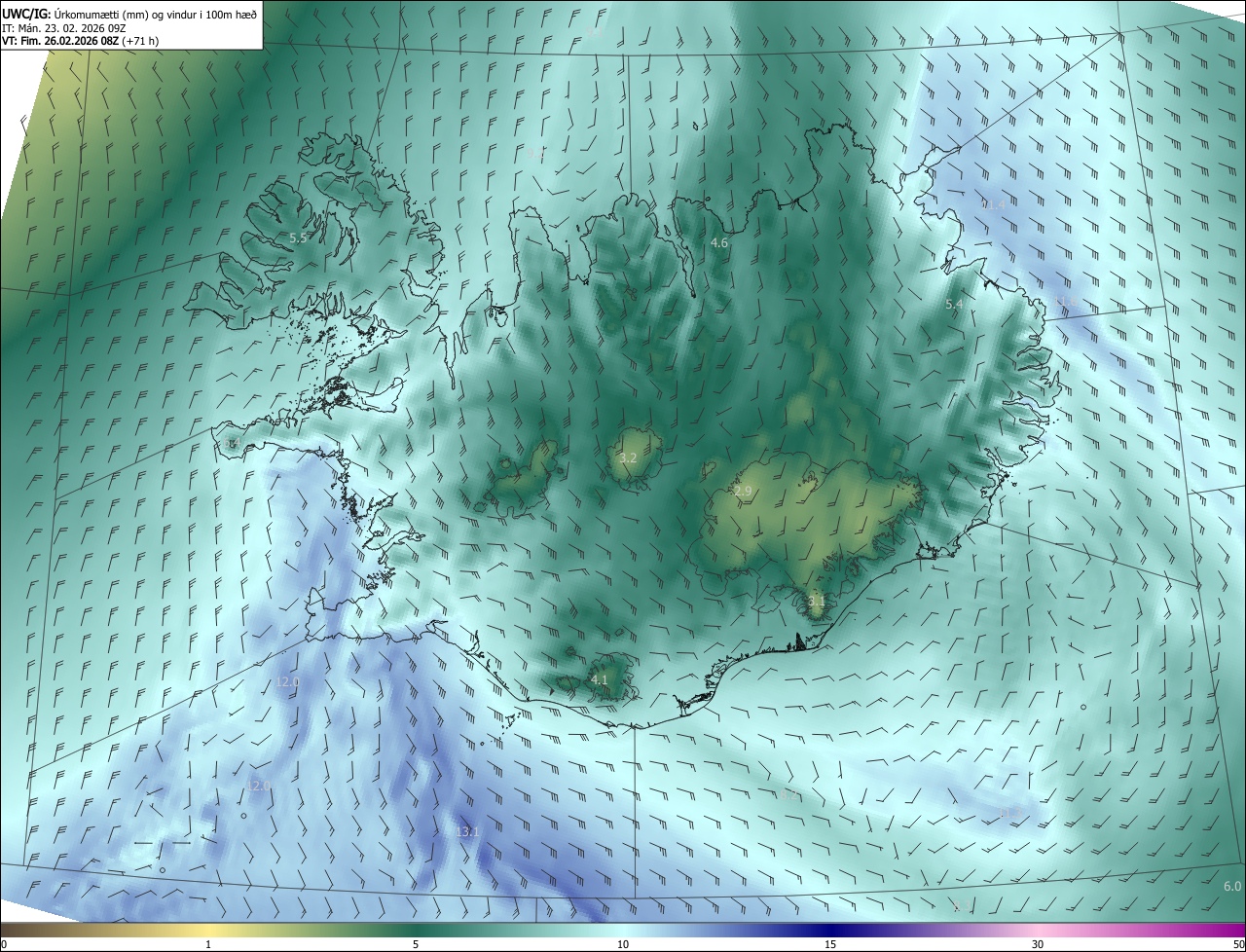Select the 30 tick label on color scale
This screenshot has height=952, width=1246.
tap(1038, 944)
